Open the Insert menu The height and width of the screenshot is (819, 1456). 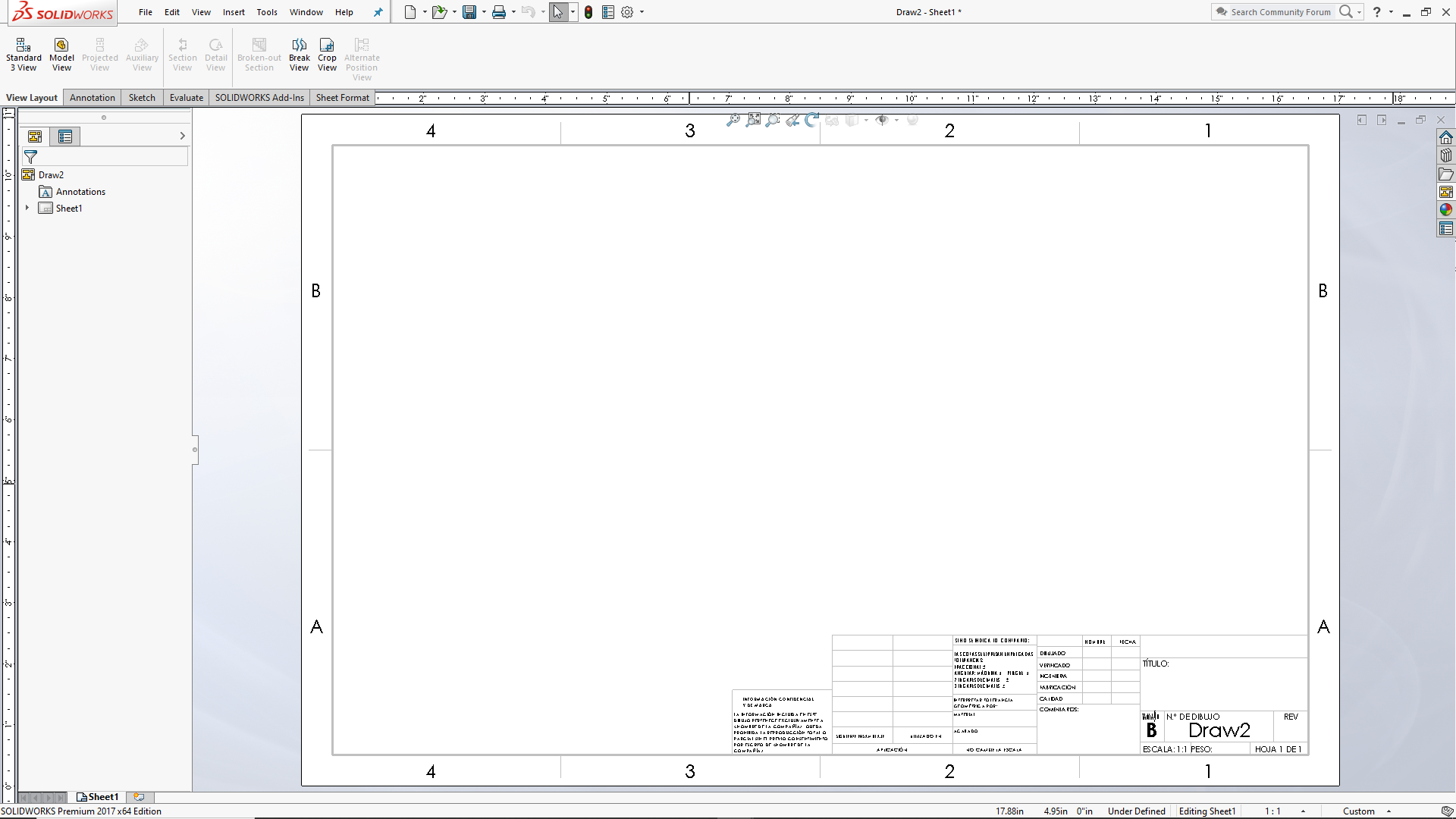[234, 12]
